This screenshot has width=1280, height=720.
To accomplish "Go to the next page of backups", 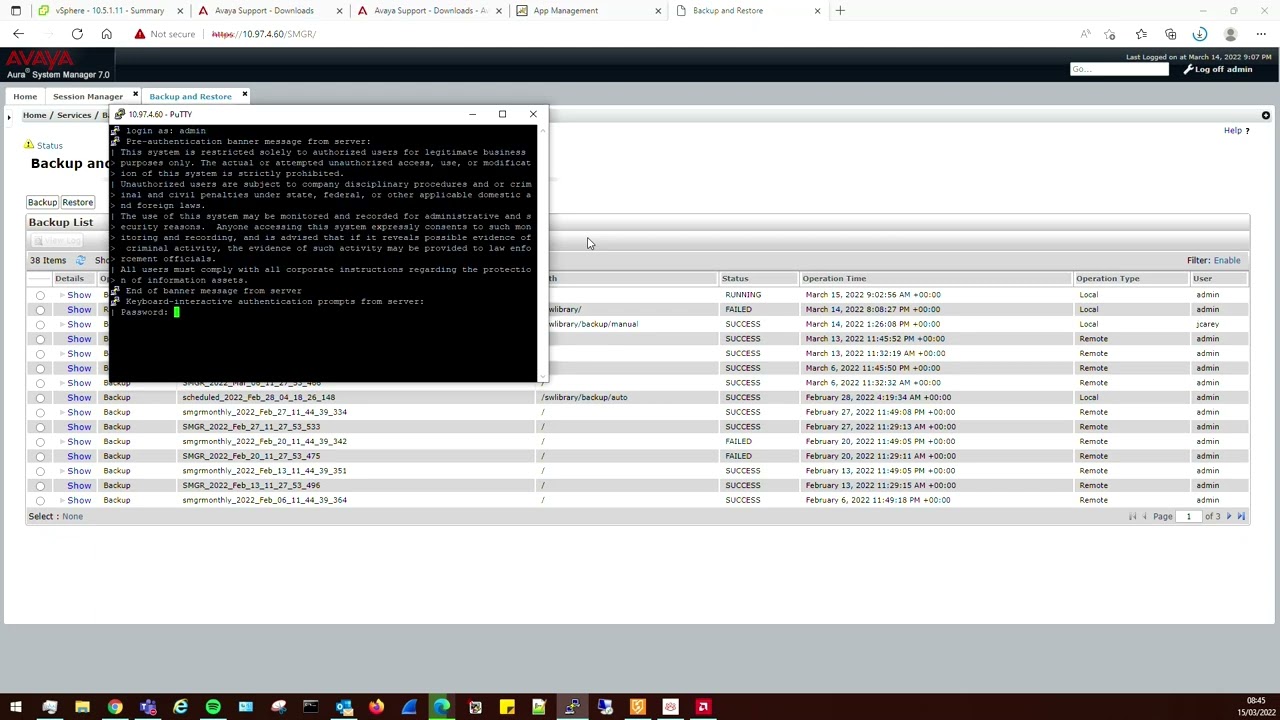I will [x=1229, y=517].
